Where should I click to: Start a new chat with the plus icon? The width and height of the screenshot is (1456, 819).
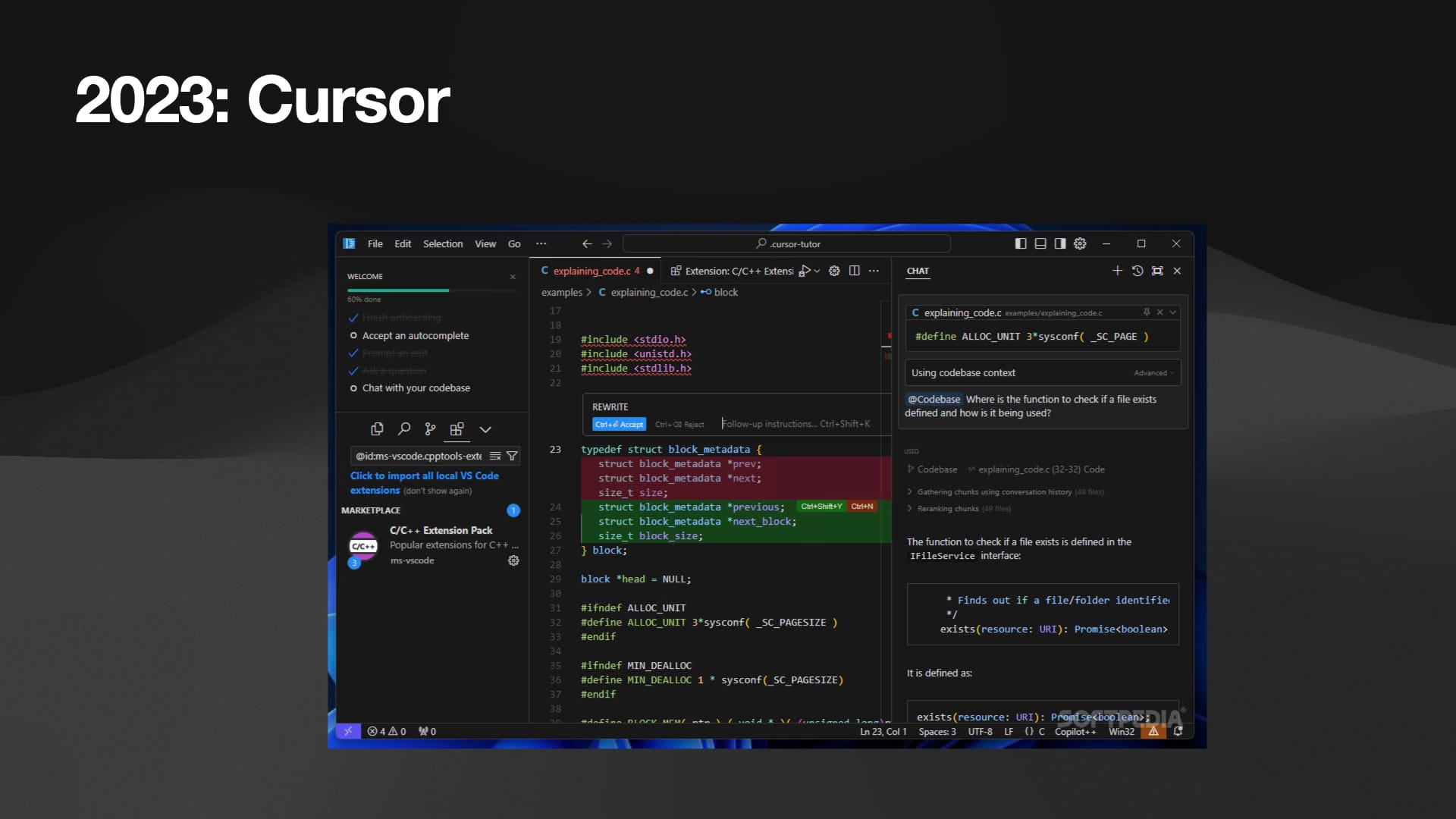click(1117, 271)
